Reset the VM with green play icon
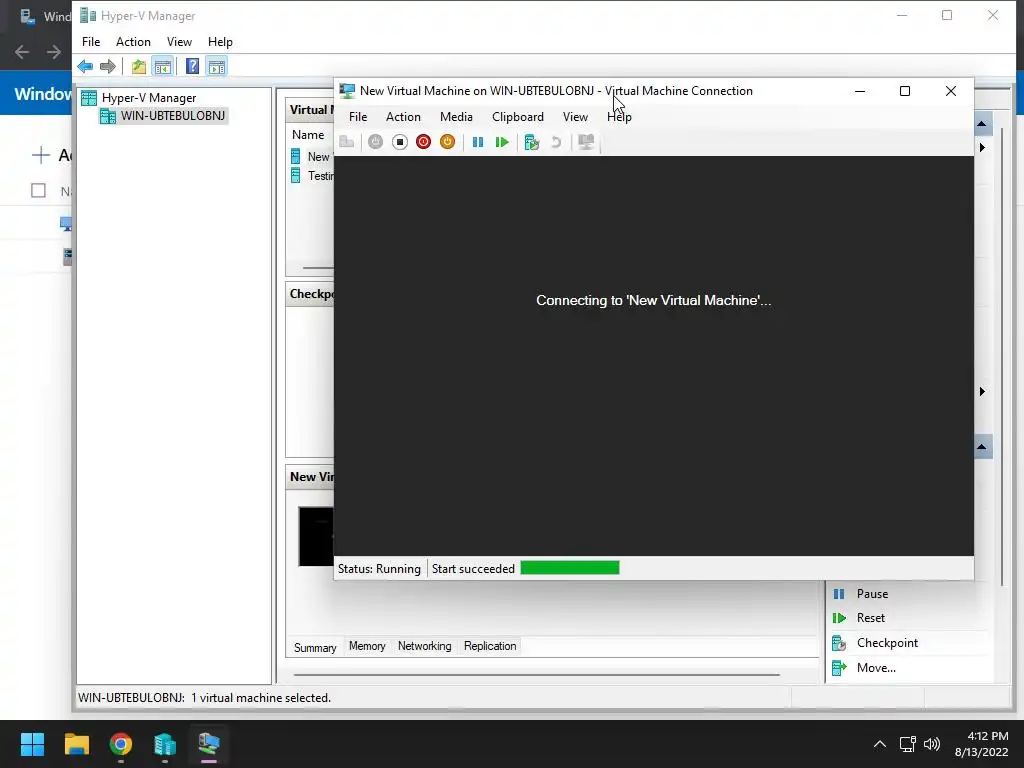Image resolution: width=1024 pixels, height=768 pixels. (502, 142)
